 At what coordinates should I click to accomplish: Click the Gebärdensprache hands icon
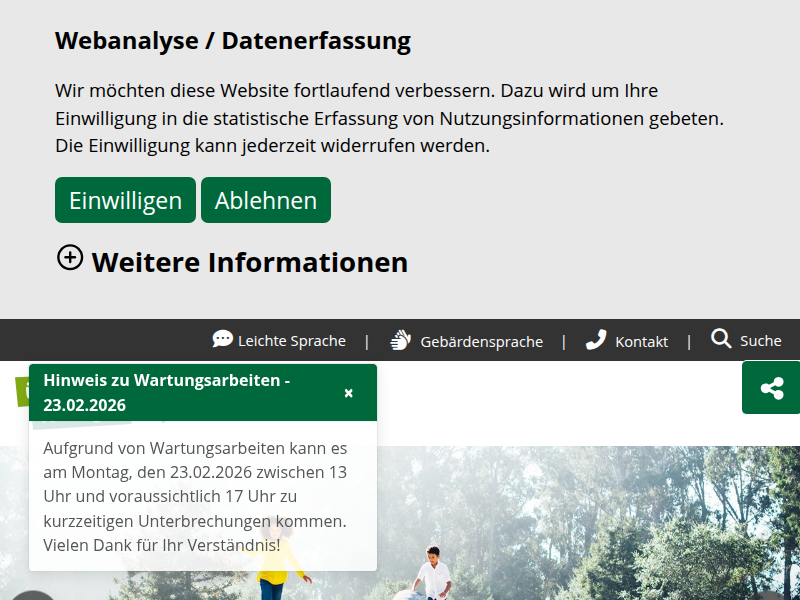tap(401, 340)
